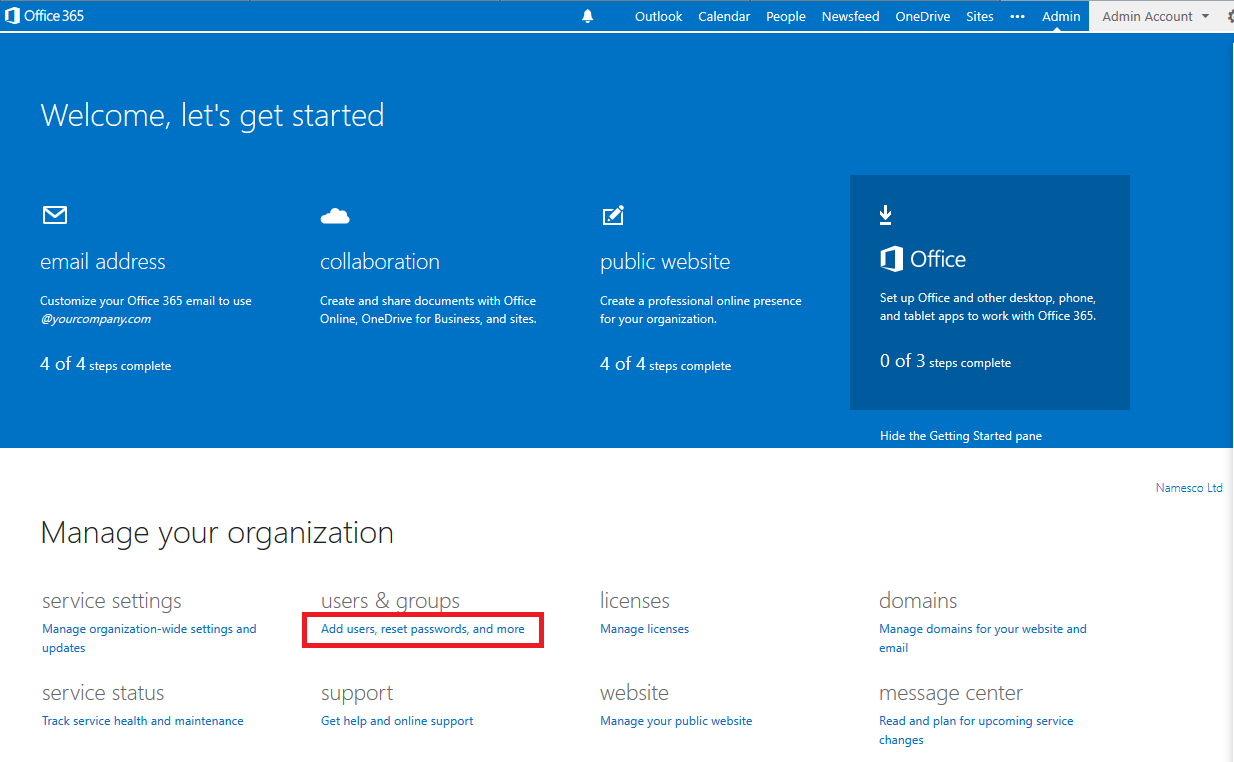Open Add users, reset passwords, and more
The width and height of the screenshot is (1234, 762).
[422, 629]
